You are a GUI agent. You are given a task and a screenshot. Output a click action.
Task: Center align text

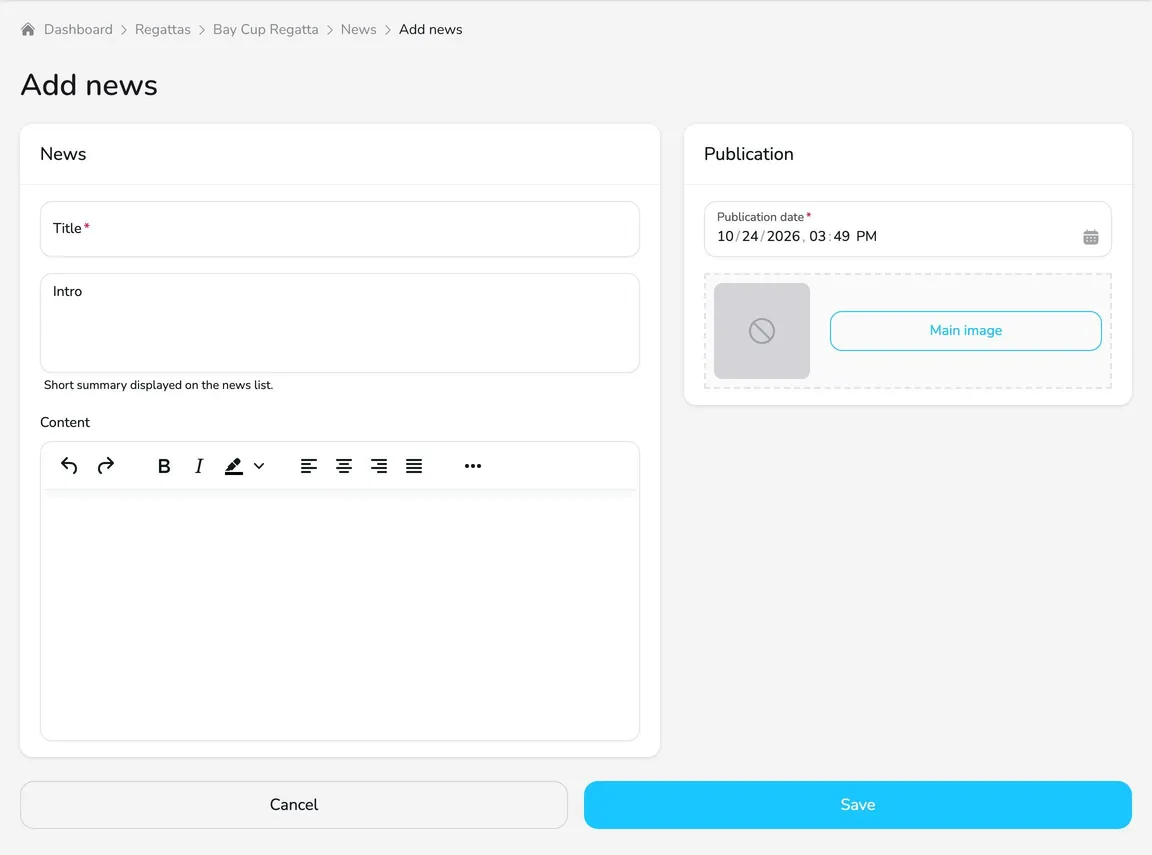[x=344, y=466]
